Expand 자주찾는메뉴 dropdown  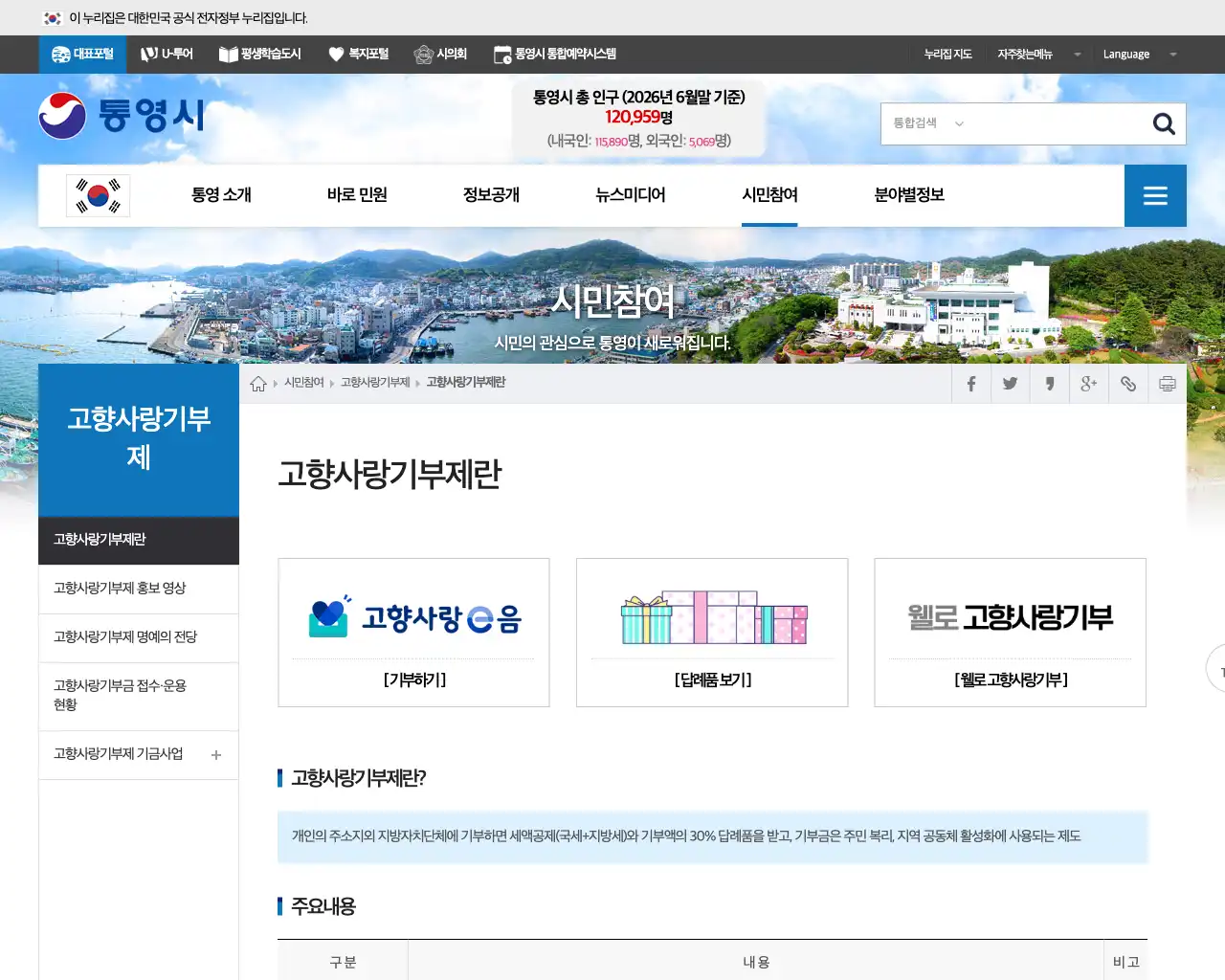[x=1038, y=55]
